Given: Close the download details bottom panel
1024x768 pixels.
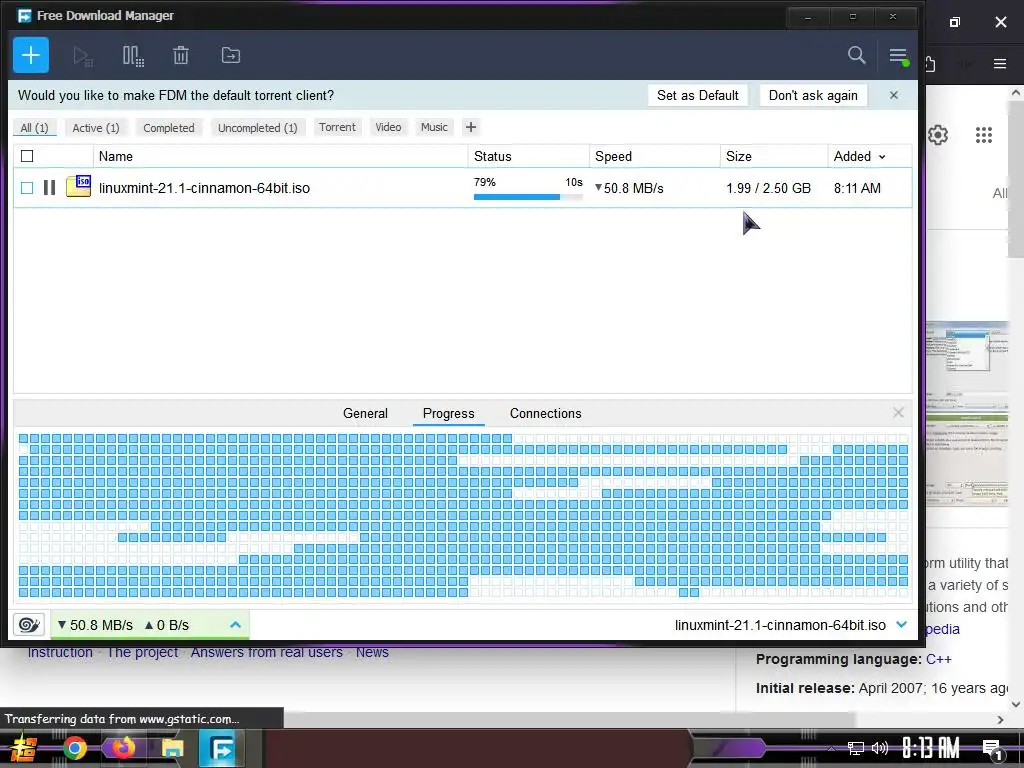Looking at the screenshot, I should point(898,413).
